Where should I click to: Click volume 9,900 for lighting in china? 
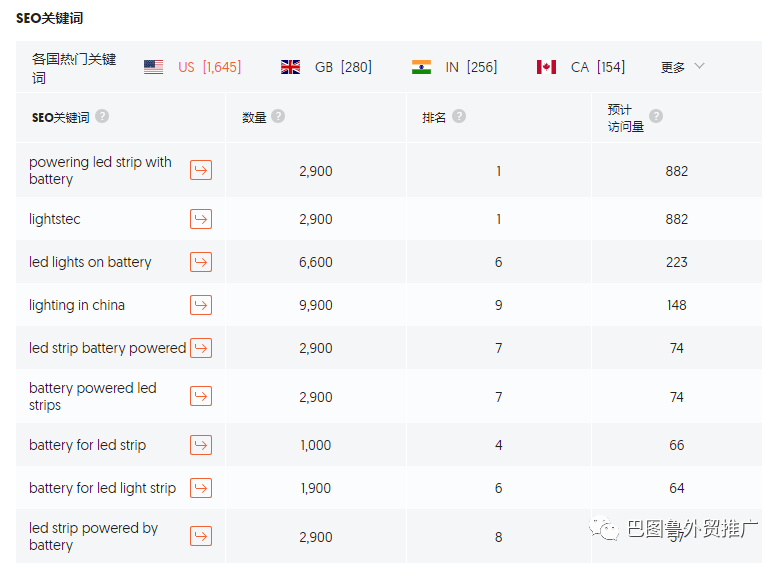click(316, 305)
